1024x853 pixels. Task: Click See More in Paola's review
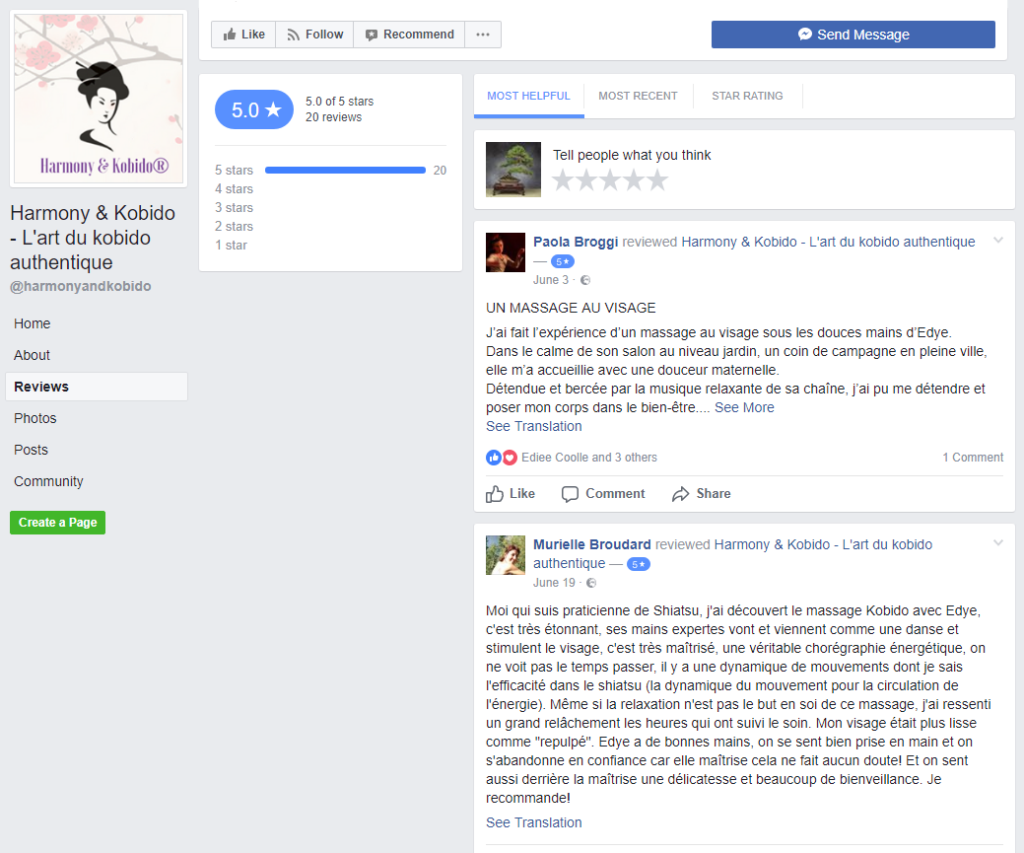point(744,408)
